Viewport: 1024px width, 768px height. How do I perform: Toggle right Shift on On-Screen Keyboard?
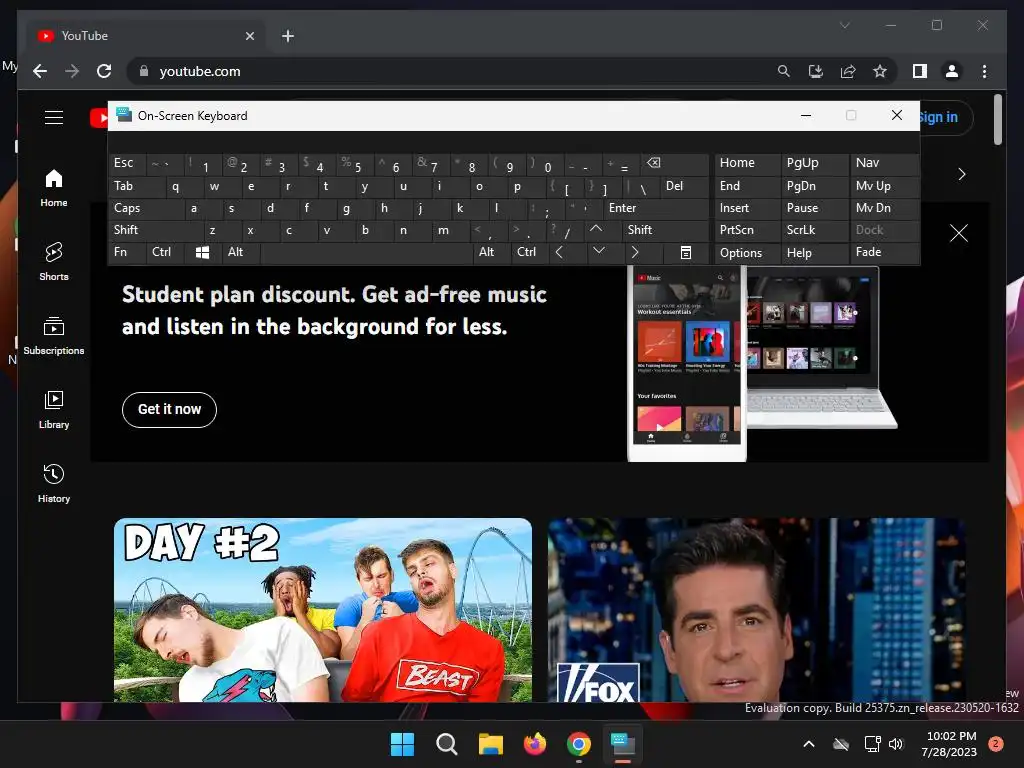coord(665,230)
